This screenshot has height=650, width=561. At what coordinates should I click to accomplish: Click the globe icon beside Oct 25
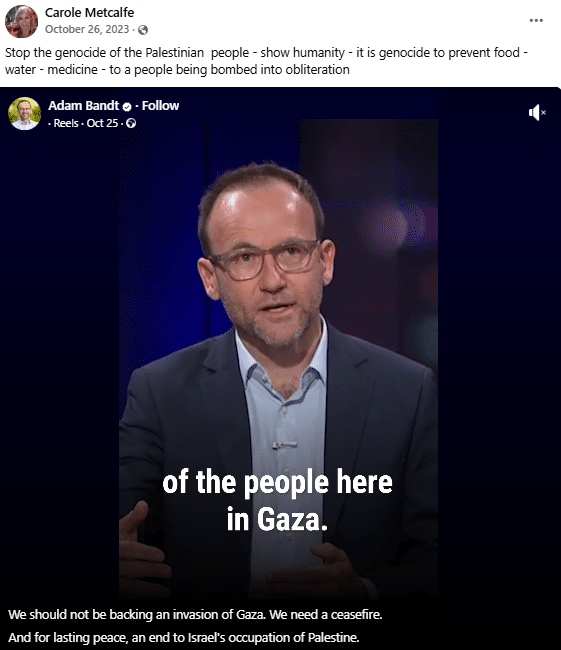pyautogui.click(x=131, y=123)
